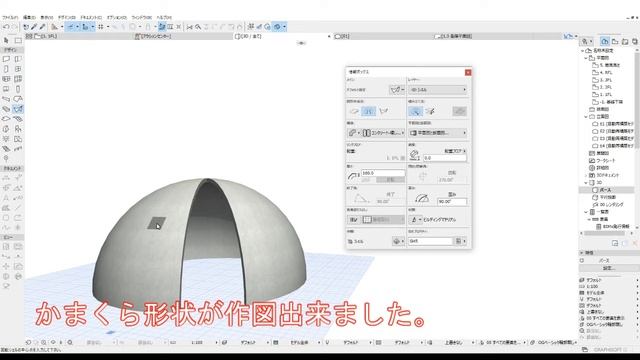Click the zoom magnifier icon in bottom bar
This screenshot has width=640, height=360.
43,342
